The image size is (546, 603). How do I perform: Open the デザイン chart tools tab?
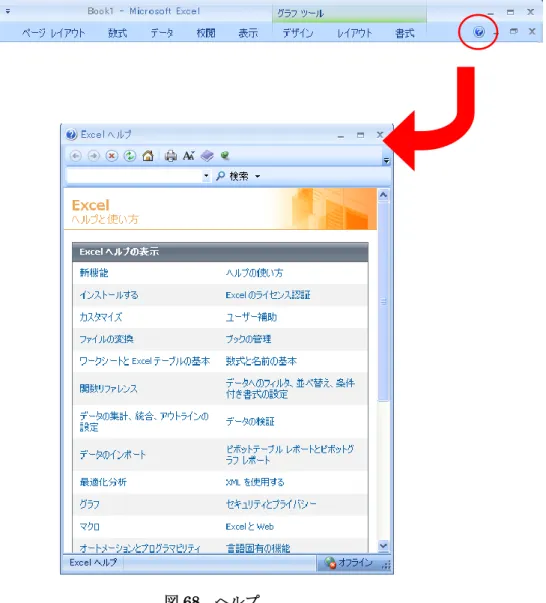coord(298,33)
